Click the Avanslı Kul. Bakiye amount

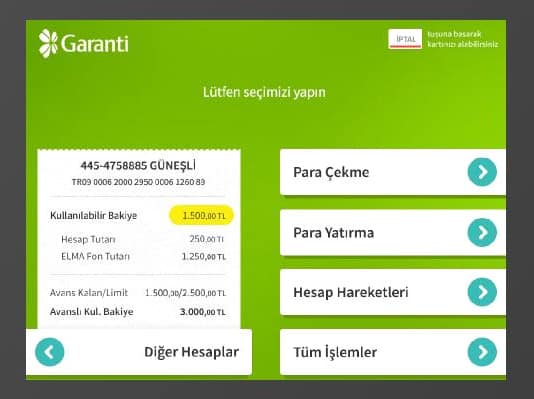(x=203, y=312)
